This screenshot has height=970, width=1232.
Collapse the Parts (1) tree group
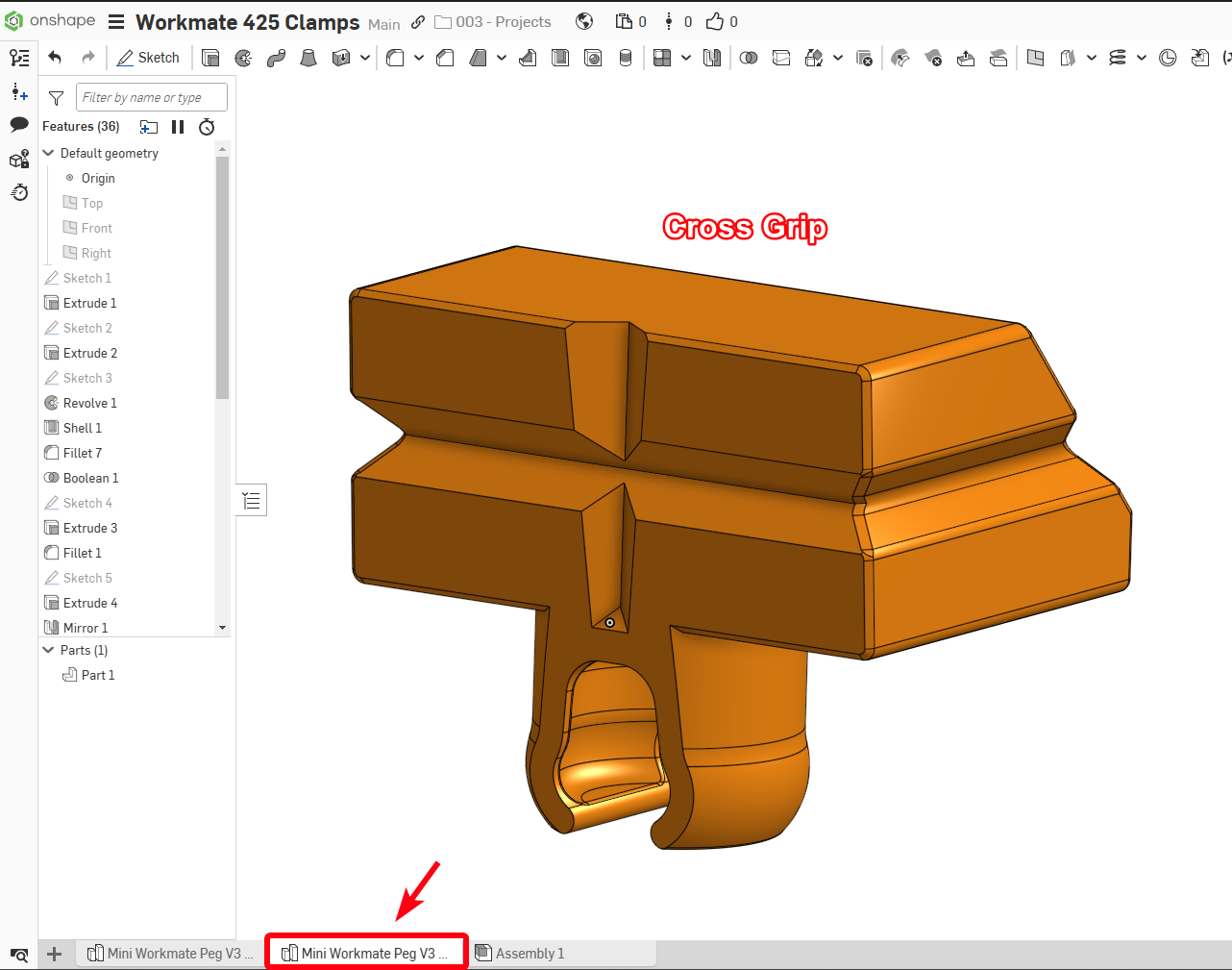click(49, 650)
